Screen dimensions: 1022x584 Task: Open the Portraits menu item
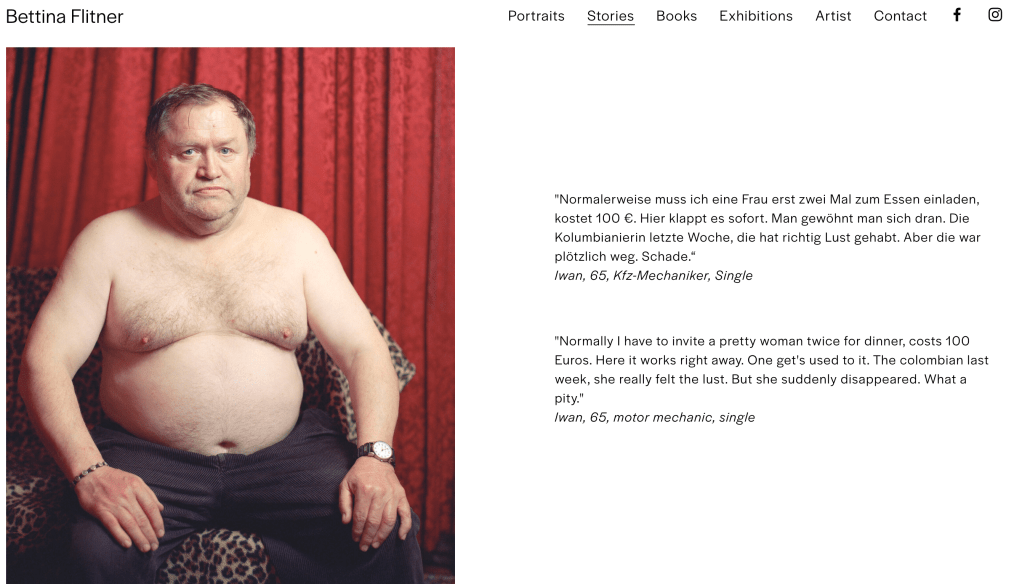tap(536, 16)
